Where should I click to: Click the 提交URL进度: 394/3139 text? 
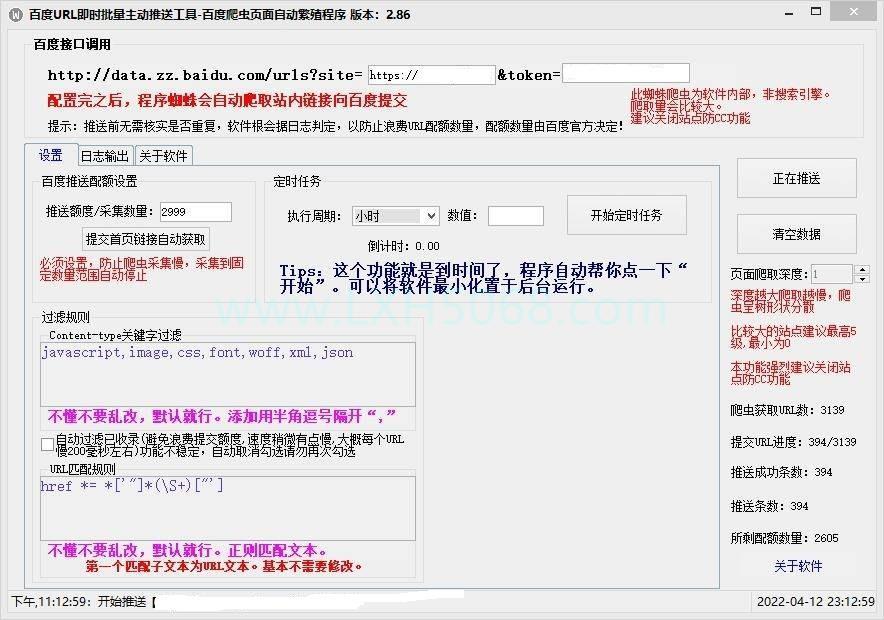793,442
